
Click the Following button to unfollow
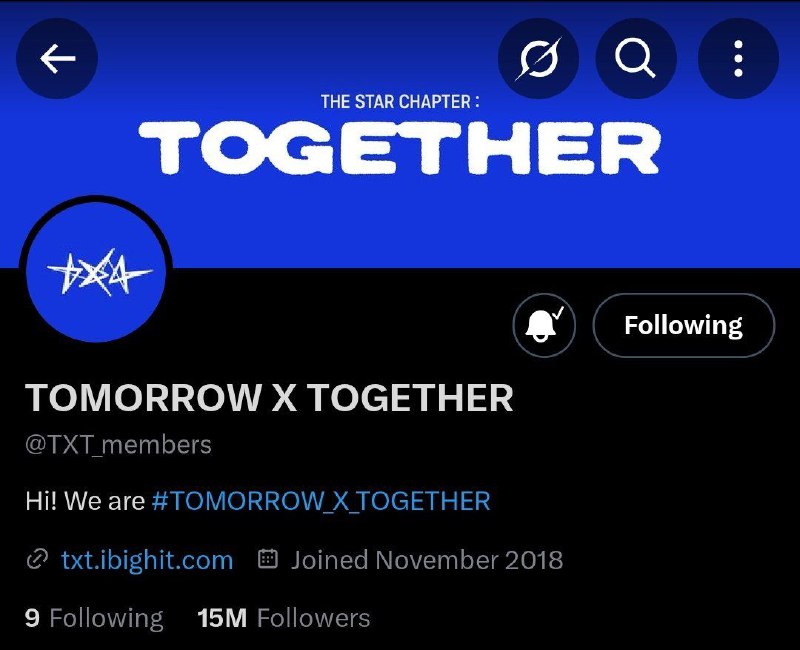[684, 325]
